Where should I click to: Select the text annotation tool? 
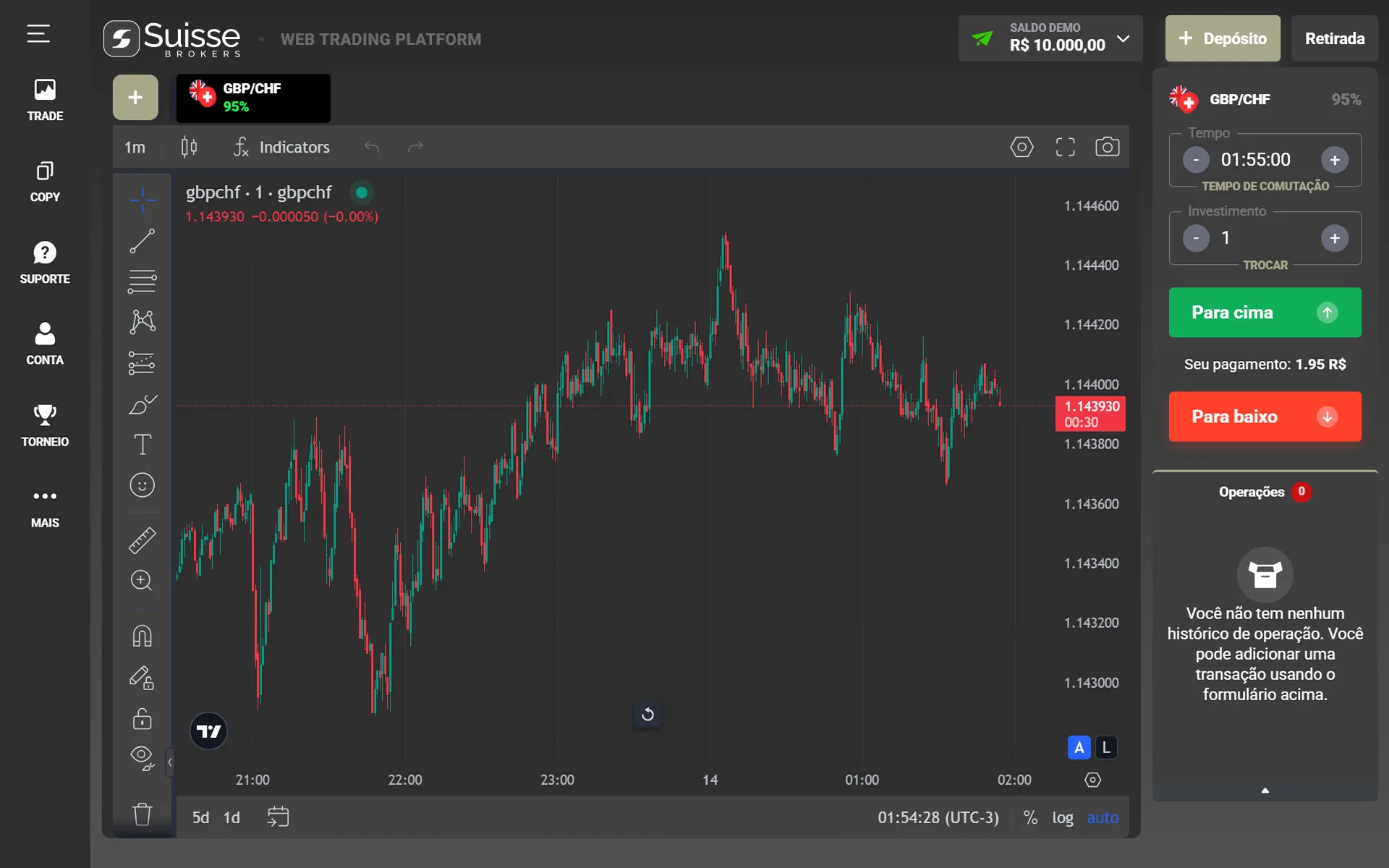coord(142,444)
